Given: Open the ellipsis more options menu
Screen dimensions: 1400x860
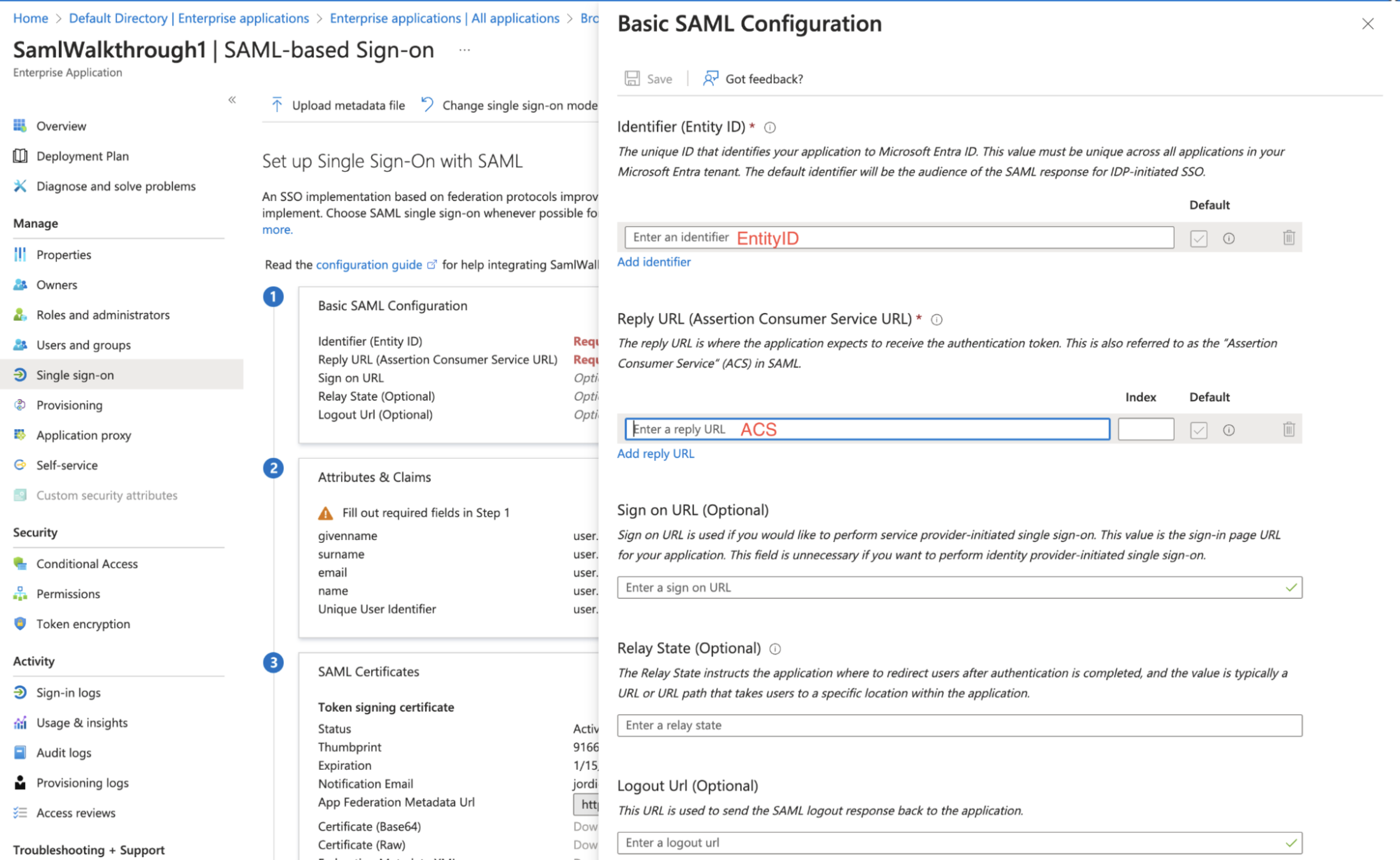Looking at the screenshot, I should pyautogui.click(x=465, y=50).
